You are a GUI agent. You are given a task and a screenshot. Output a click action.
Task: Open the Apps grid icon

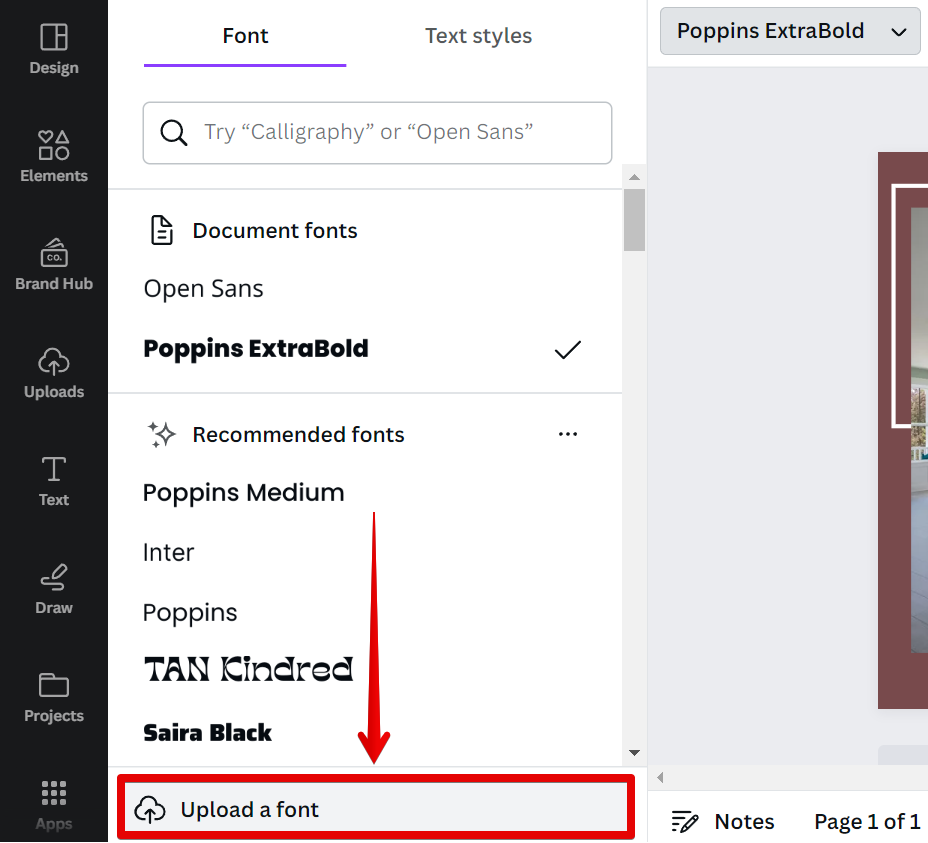click(x=53, y=794)
